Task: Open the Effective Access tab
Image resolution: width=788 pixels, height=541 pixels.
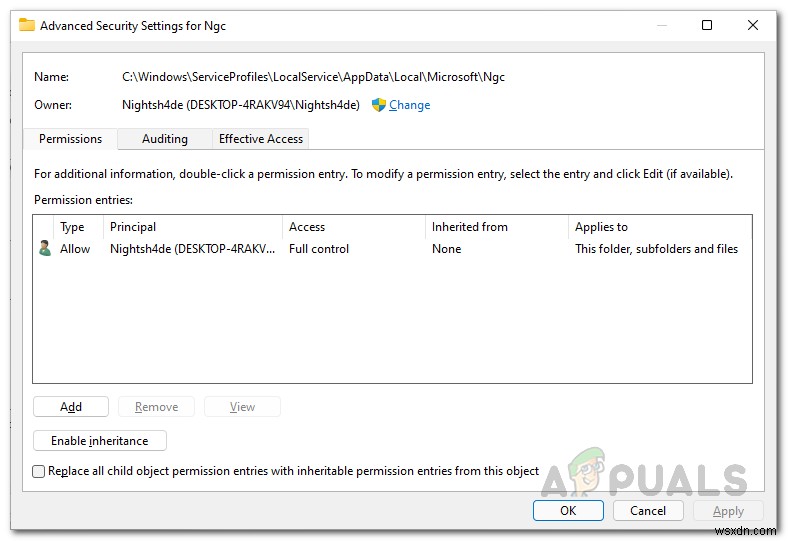Action: click(261, 139)
